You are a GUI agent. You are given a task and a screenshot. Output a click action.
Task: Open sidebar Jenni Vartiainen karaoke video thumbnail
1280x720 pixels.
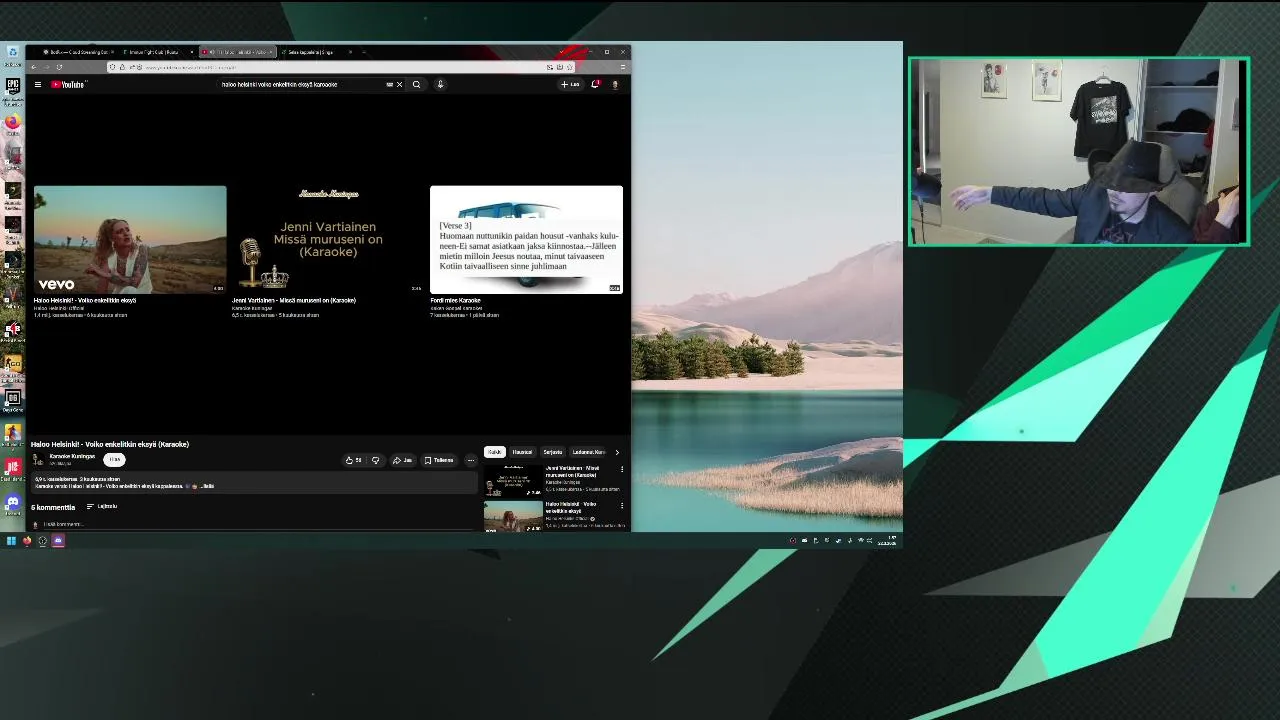[x=514, y=481]
